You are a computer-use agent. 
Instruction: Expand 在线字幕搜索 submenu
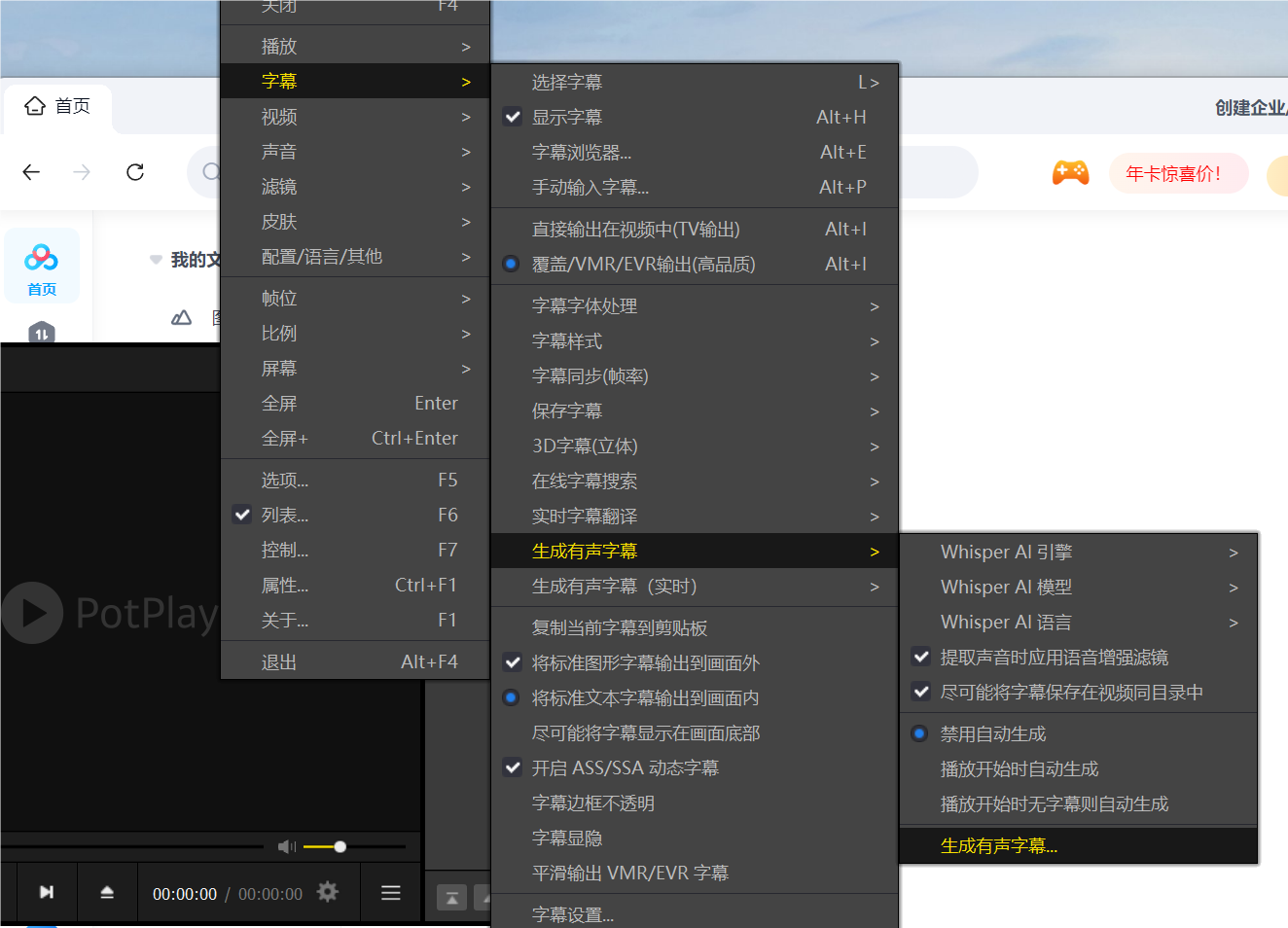pos(695,481)
